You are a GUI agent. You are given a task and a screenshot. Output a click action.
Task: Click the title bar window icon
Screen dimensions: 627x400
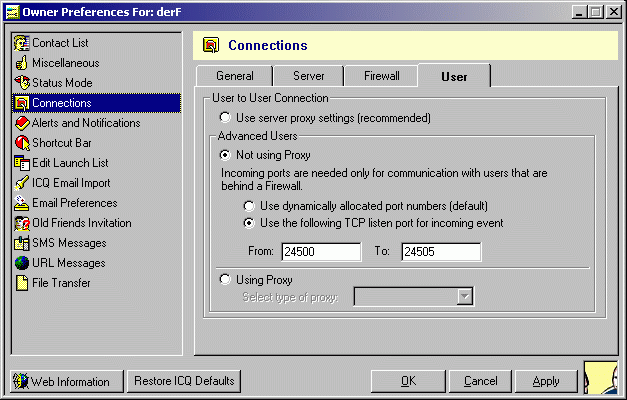click(x=12, y=12)
